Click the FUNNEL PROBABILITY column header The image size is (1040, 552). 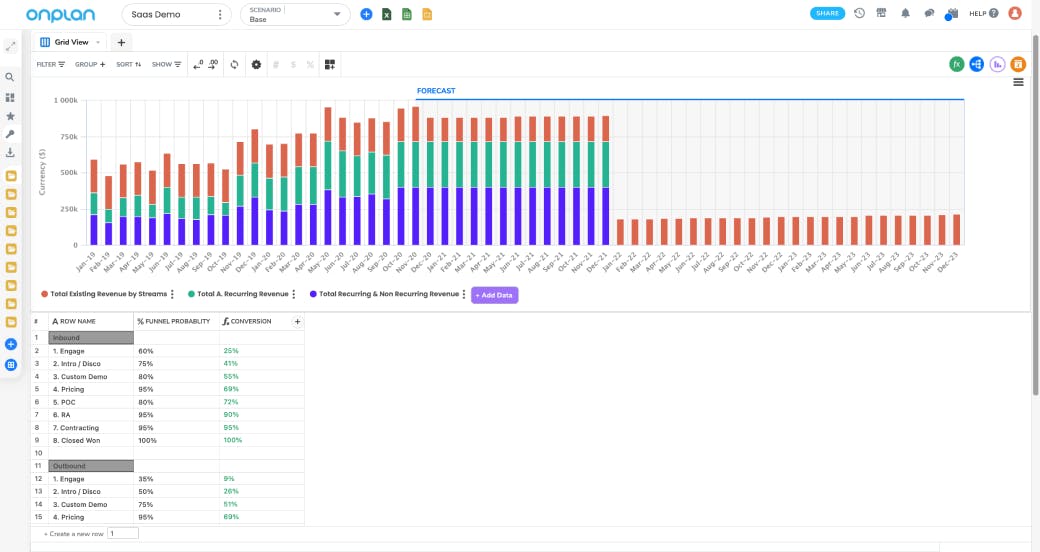[176, 321]
